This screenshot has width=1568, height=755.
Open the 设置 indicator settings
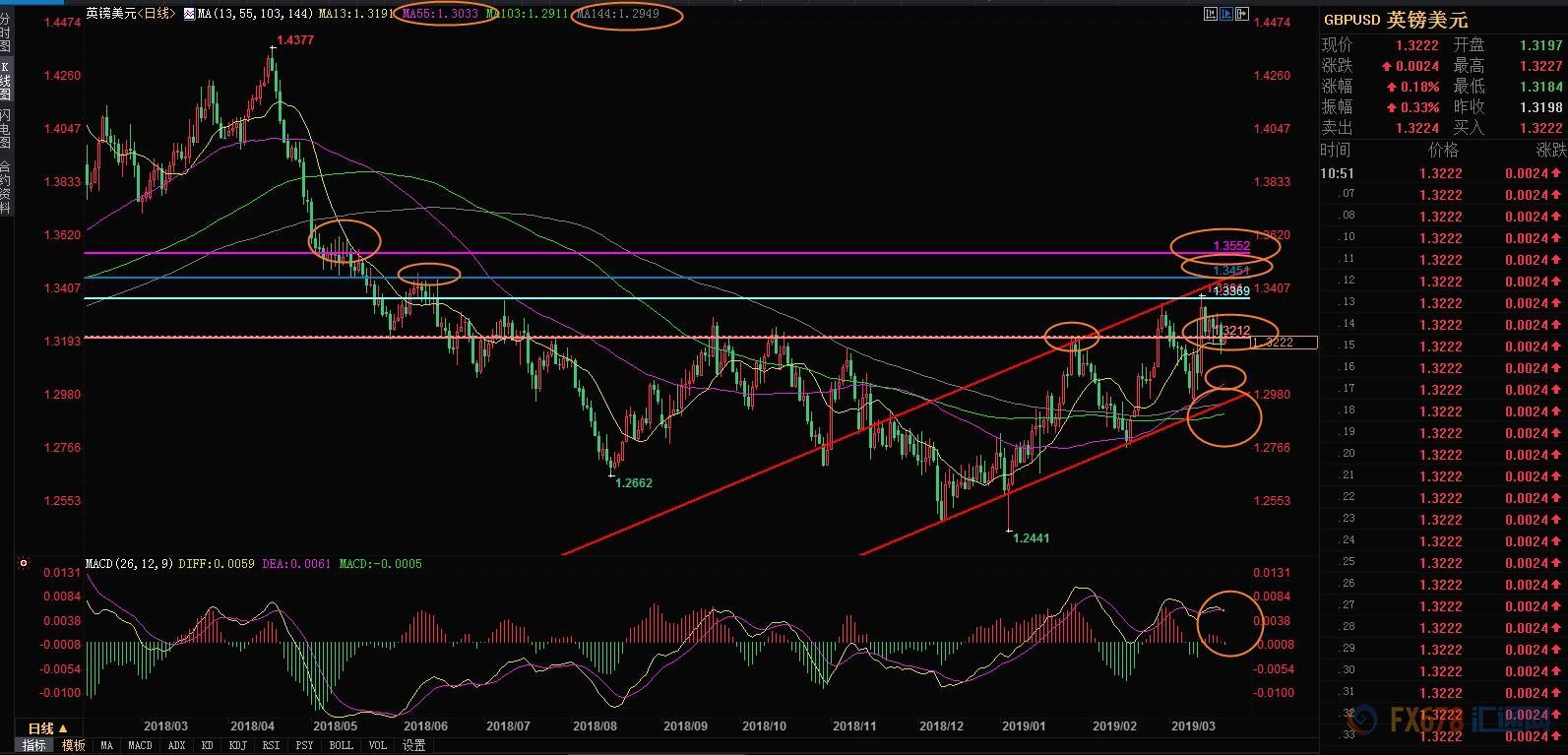[x=413, y=745]
